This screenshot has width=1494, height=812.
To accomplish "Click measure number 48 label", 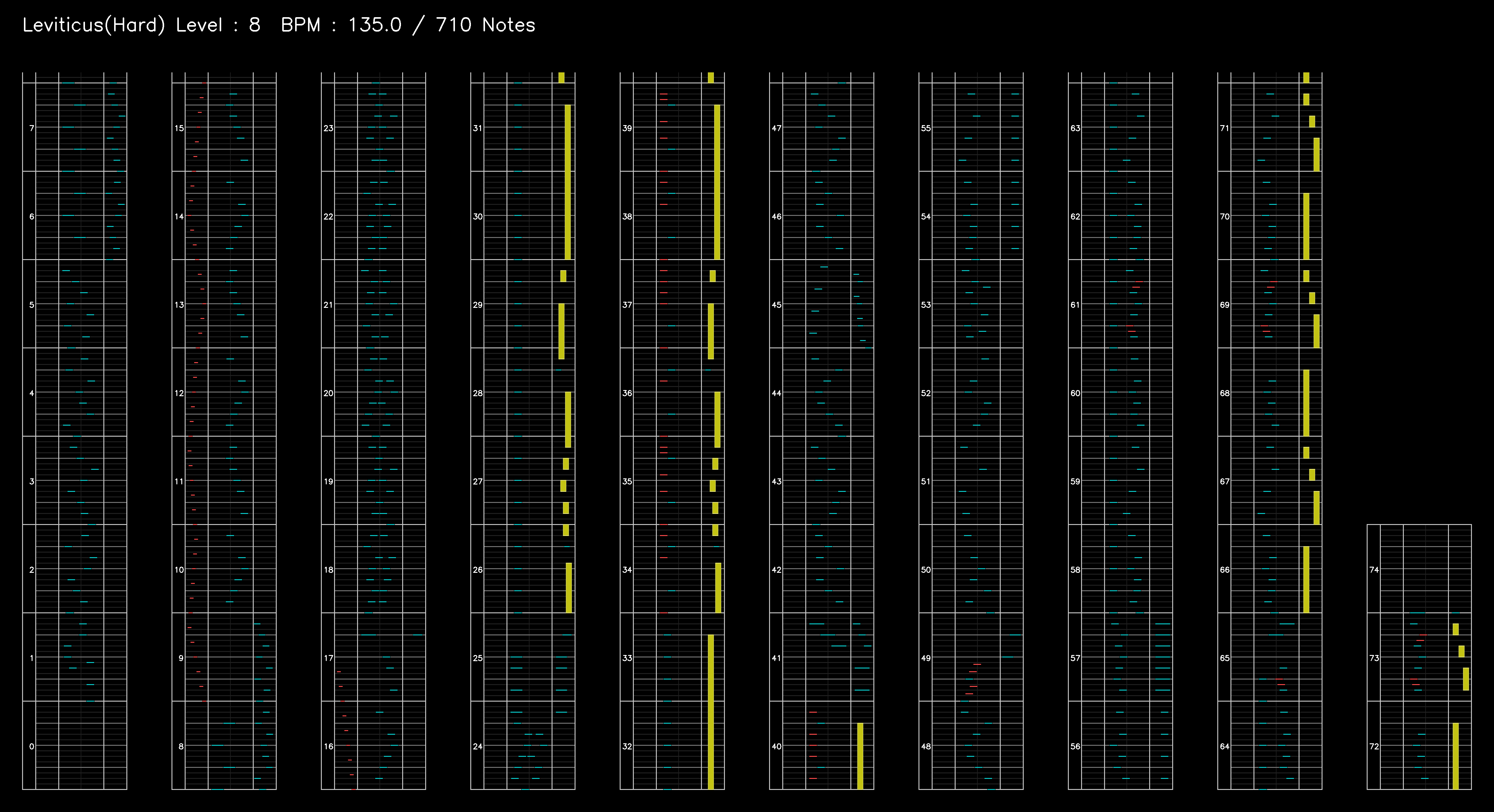I will tap(926, 746).
